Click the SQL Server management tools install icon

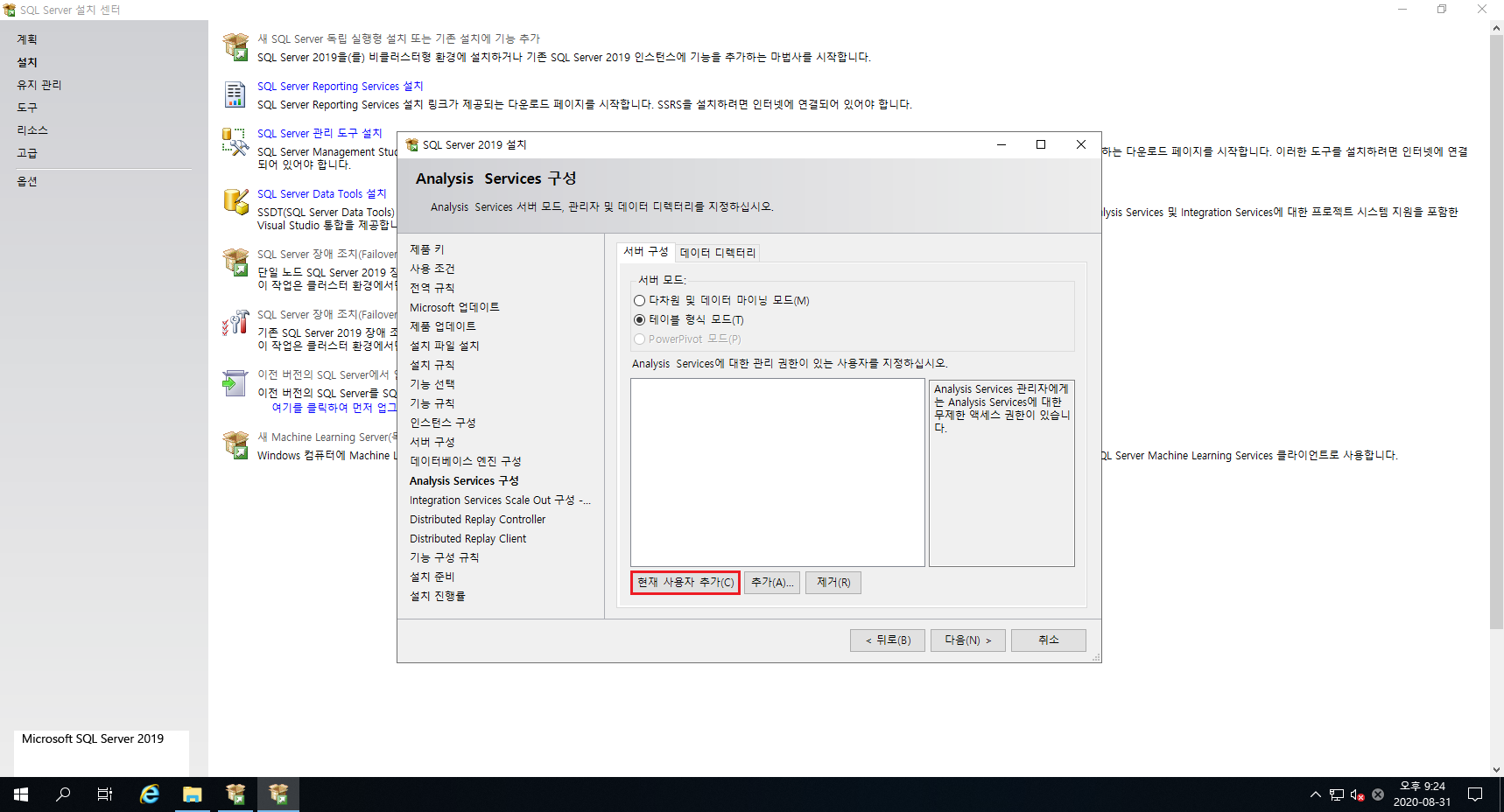(235, 142)
